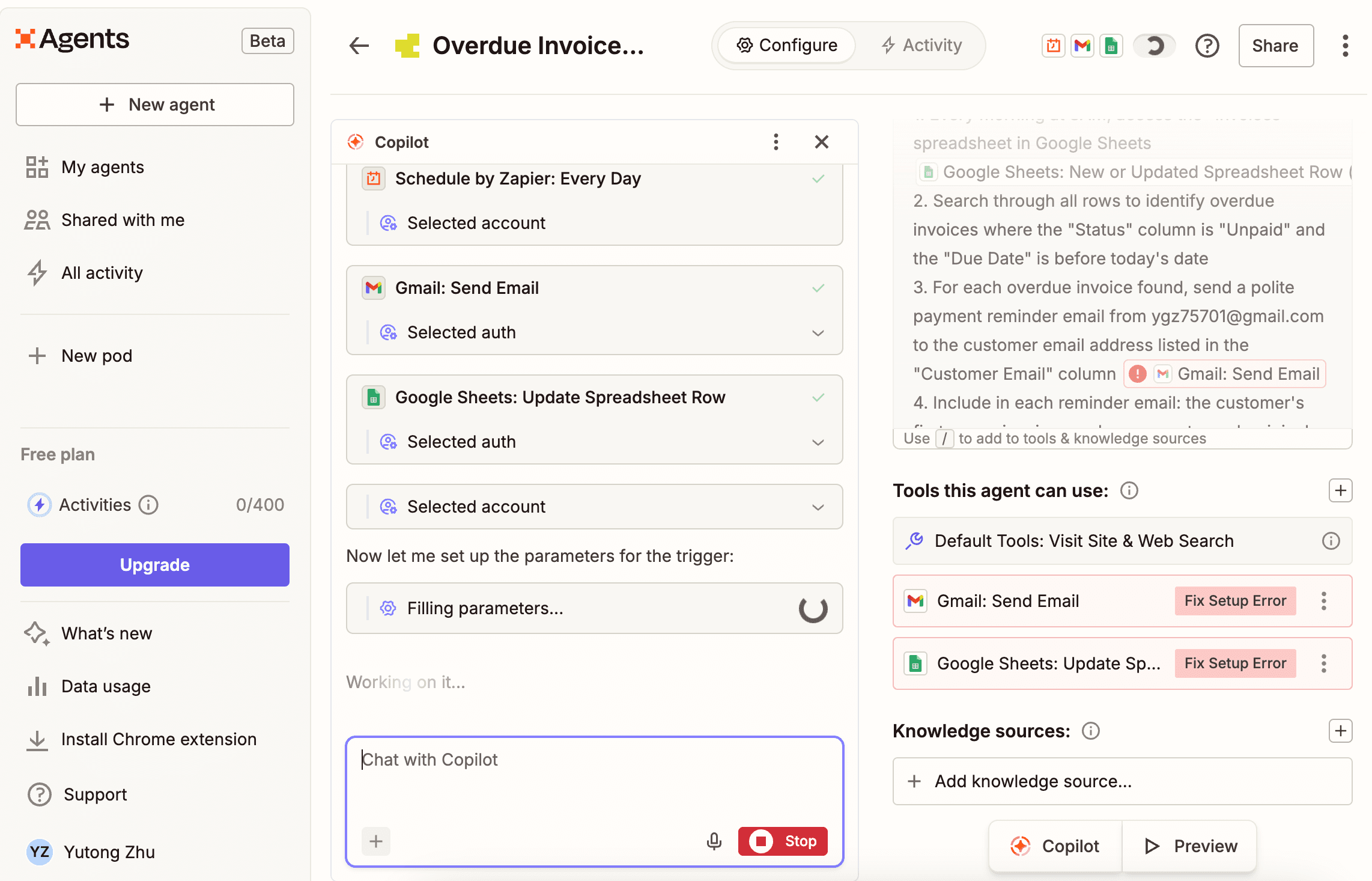Image resolution: width=1372 pixels, height=881 pixels.
Task: Click the back arrow next to agent title
Action: (359, 46)
